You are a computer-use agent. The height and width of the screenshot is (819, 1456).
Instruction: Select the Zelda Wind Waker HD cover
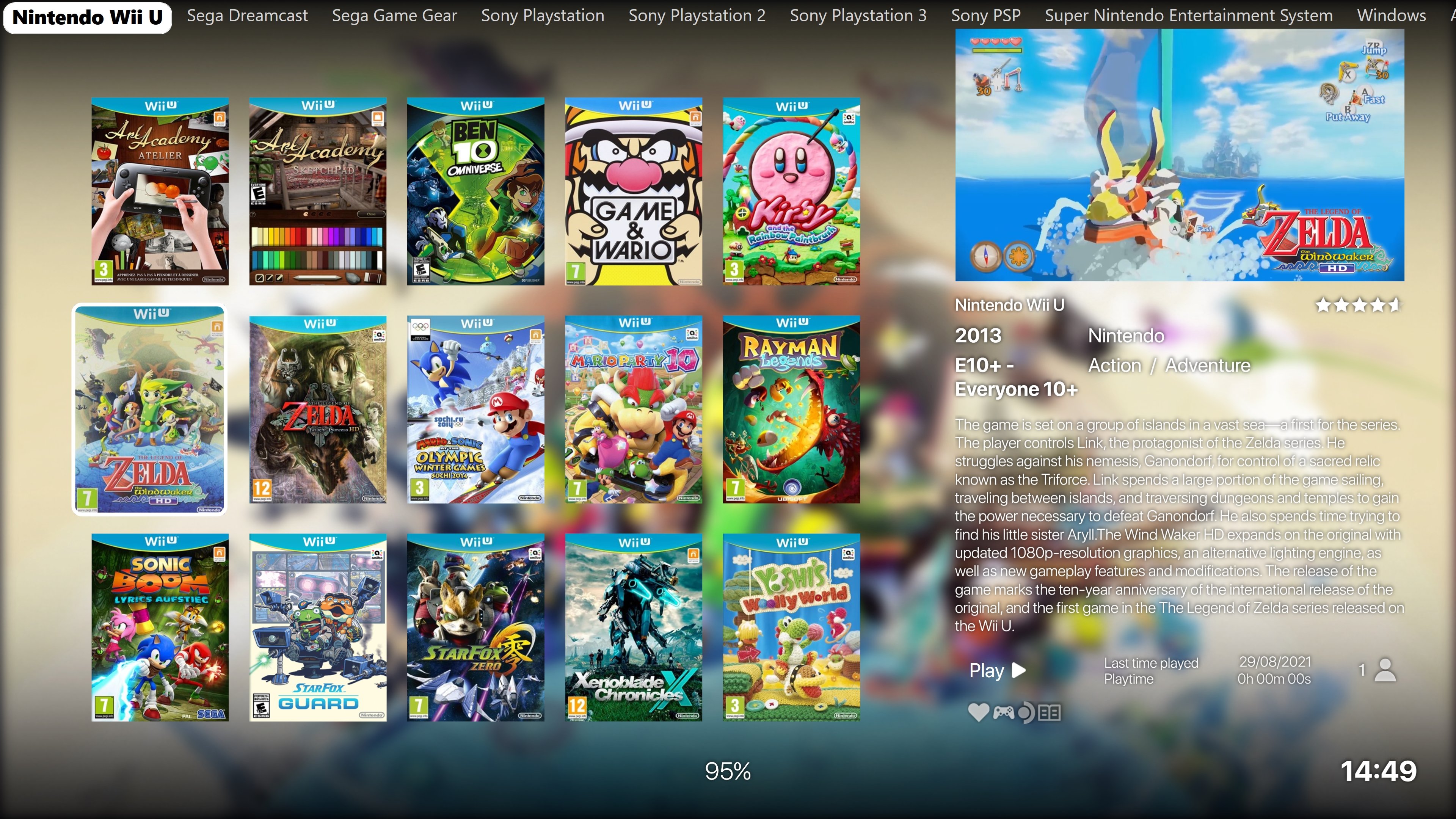click(149, 410)
